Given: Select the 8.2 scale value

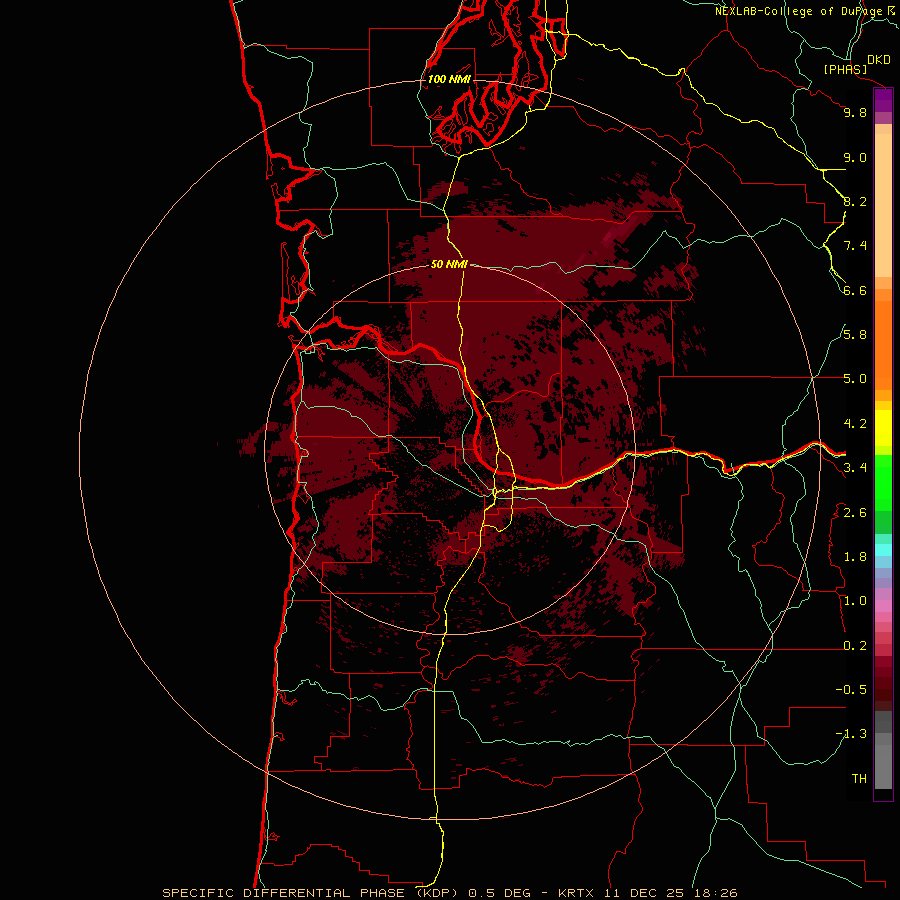Looking at the screenshot, I should click(x=855, y=201).
